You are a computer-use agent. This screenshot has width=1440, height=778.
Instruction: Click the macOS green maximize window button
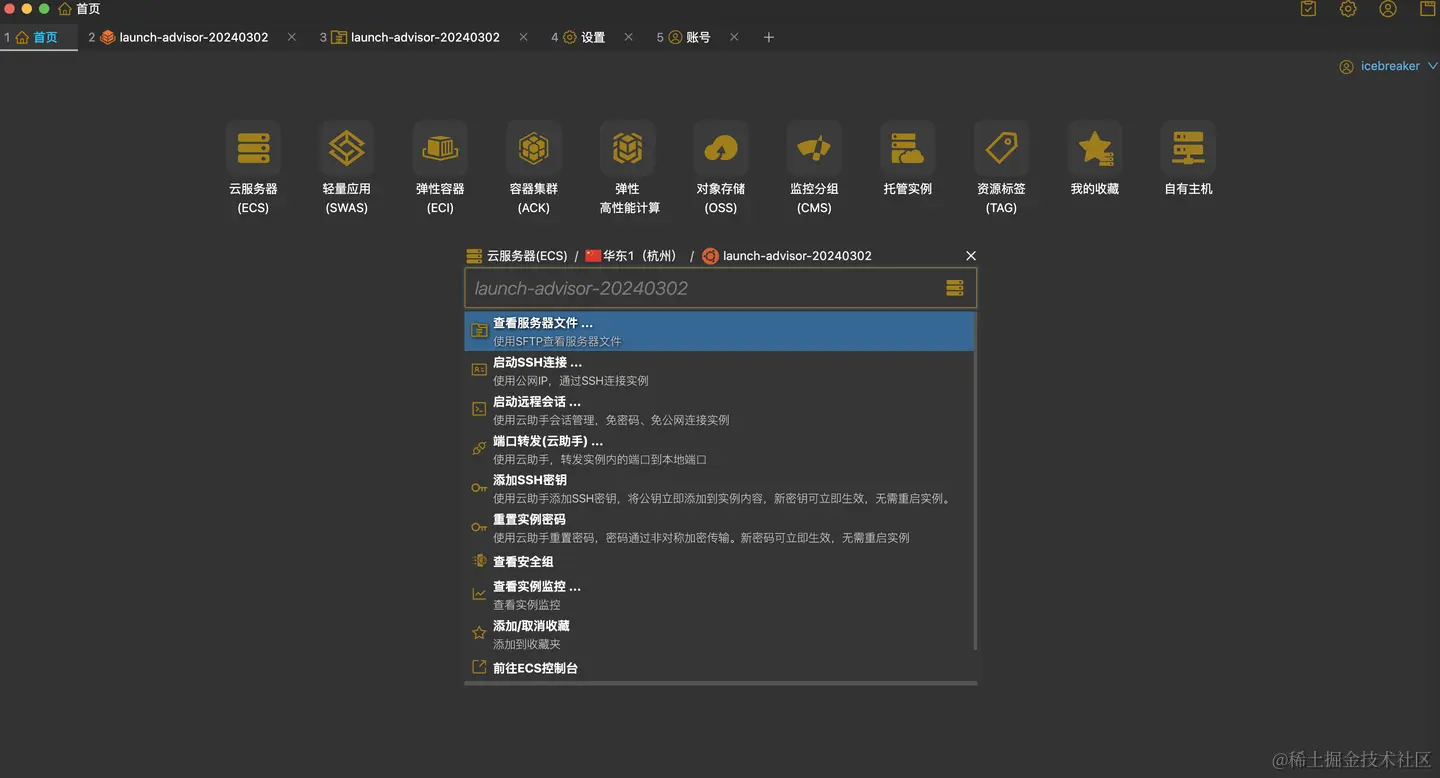(44, 8)
